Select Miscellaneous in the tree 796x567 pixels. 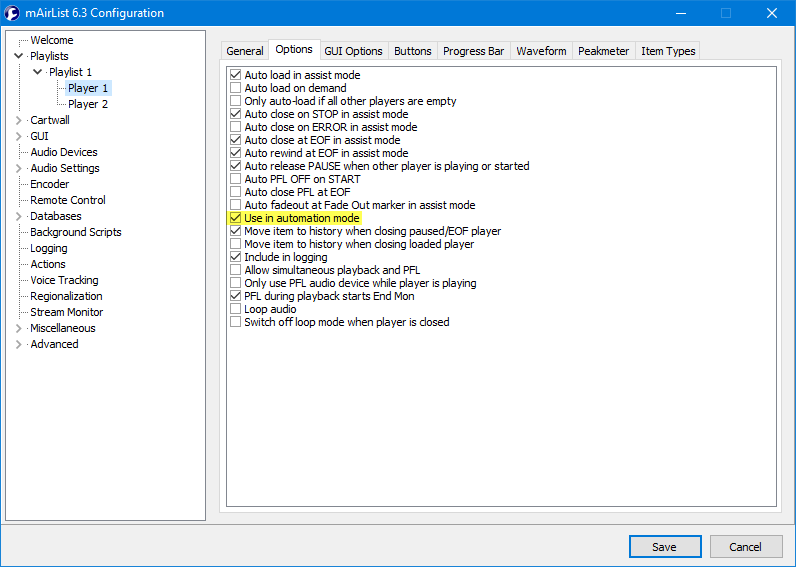point(63,328)
